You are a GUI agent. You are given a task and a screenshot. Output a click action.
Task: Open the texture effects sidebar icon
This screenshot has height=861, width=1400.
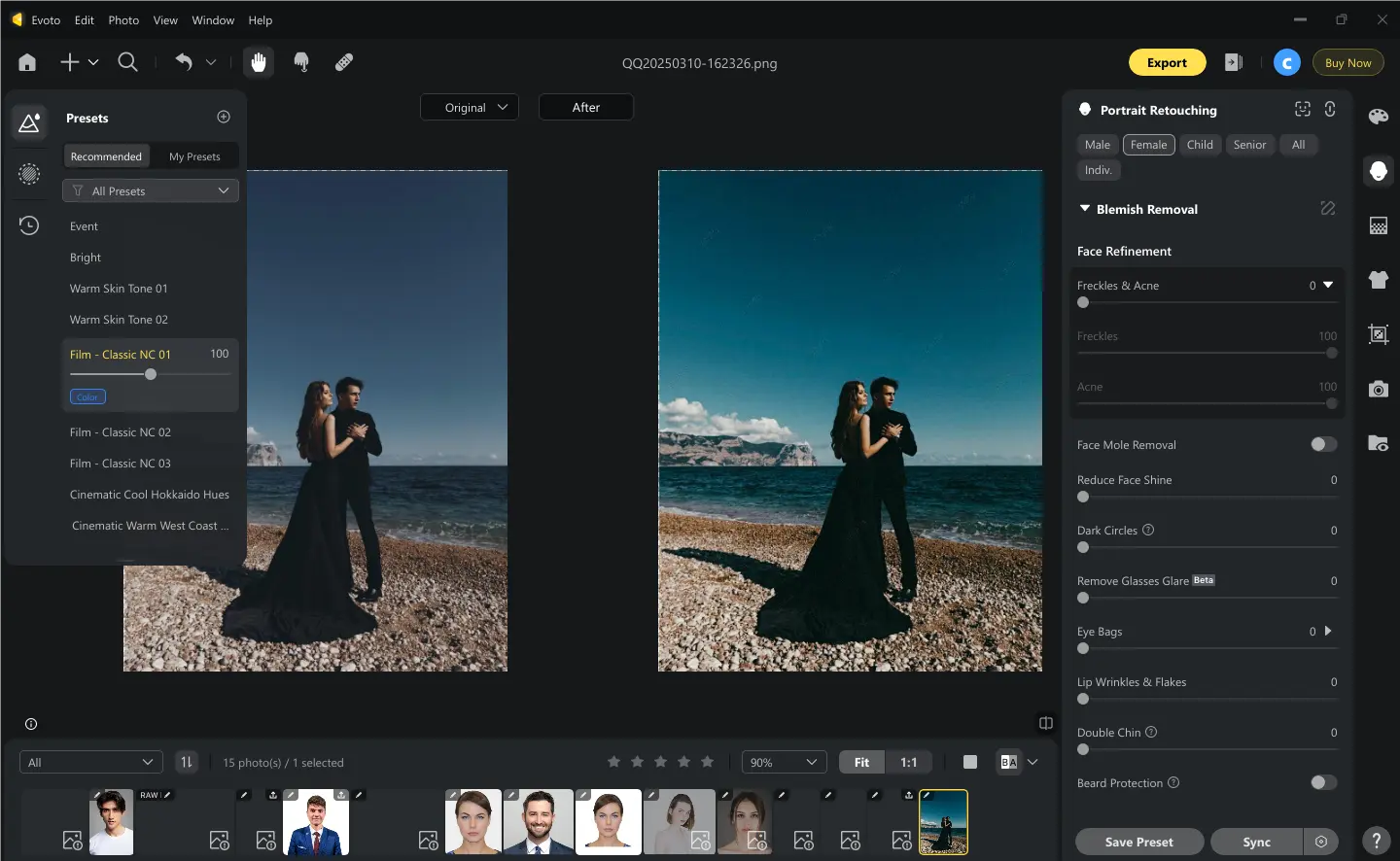[29, 174]
